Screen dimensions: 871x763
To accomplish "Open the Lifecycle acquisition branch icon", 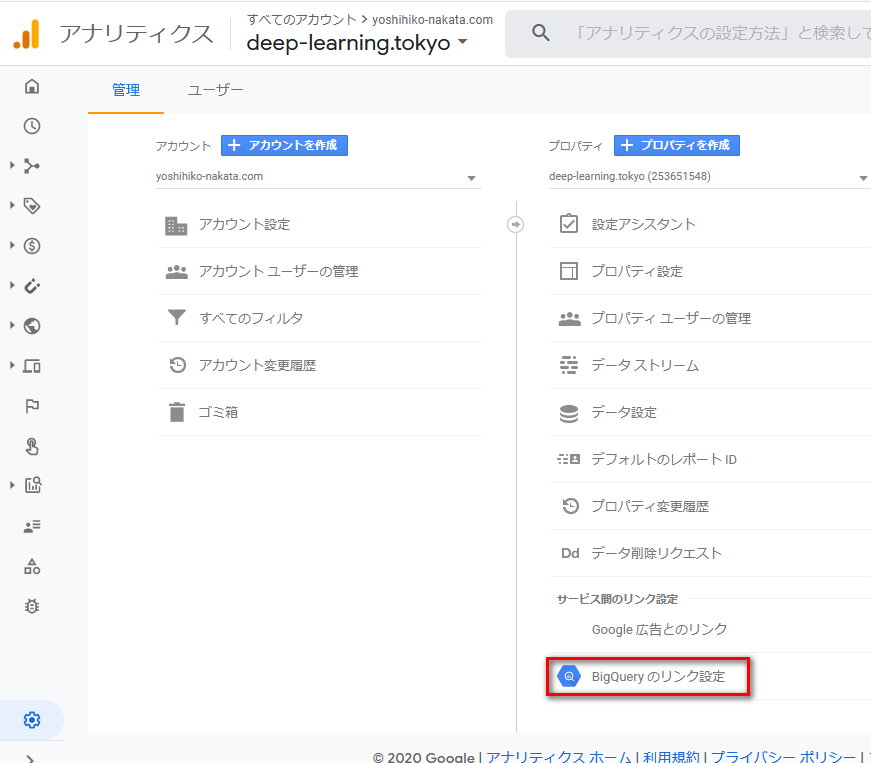I will (32, 166).
